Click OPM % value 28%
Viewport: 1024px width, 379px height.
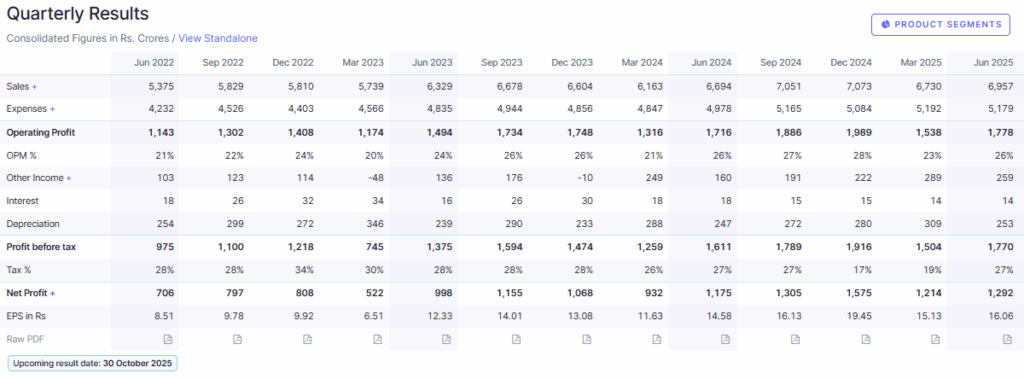pyautogui.click(x=863, y=156)
